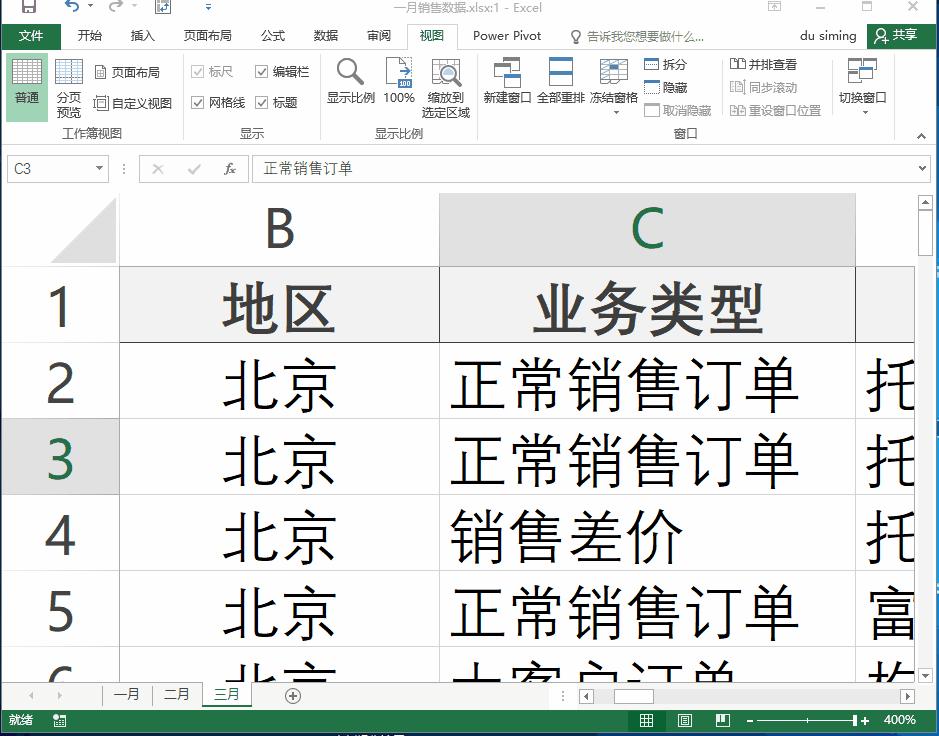This screenshot has width=939, height=736.
Task: Uncheck the 网格线 gridlines checkbox
Action: [x=199, y=102]
